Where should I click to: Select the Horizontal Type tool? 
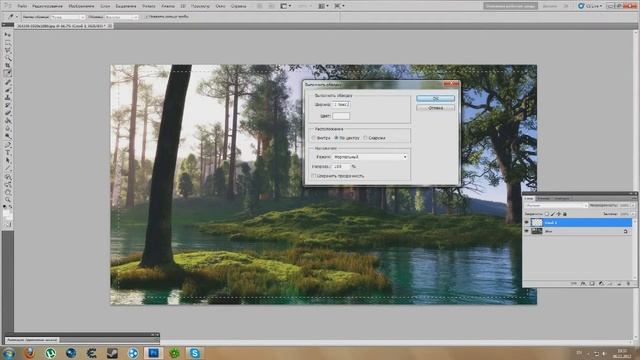point(8,152)
